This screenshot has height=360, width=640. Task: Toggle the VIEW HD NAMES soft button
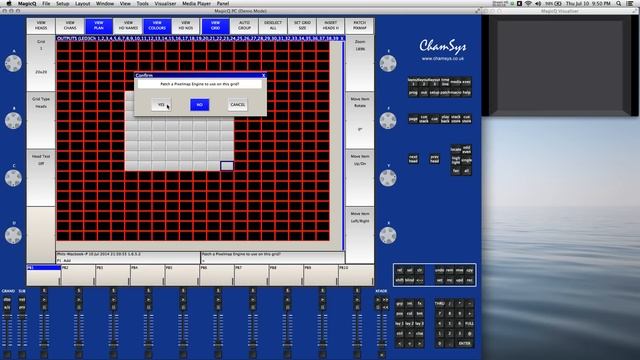128,26
